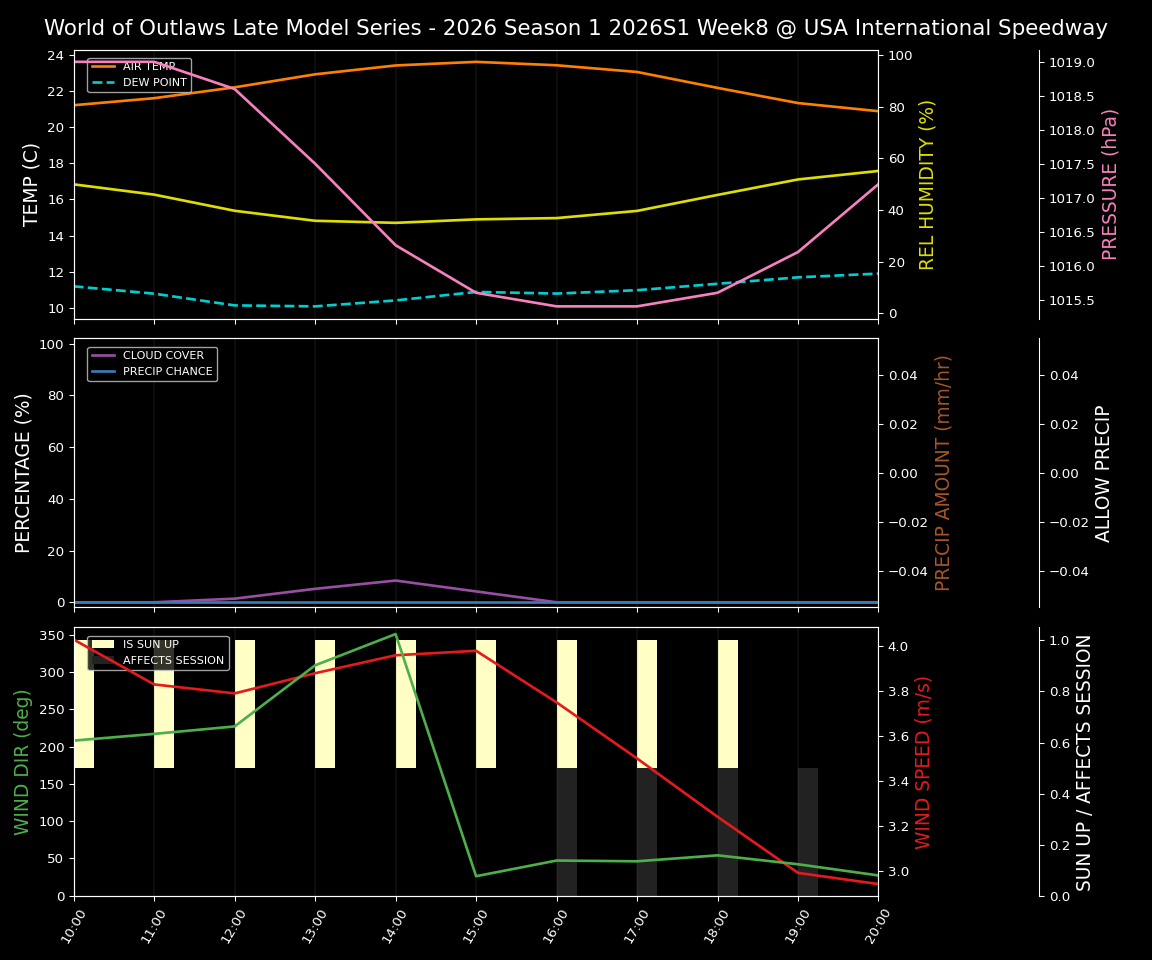This screenshot has height=960, width=1152.
Task: Click the chart title mentioning USA International Speedway
Action: point(576,27)
